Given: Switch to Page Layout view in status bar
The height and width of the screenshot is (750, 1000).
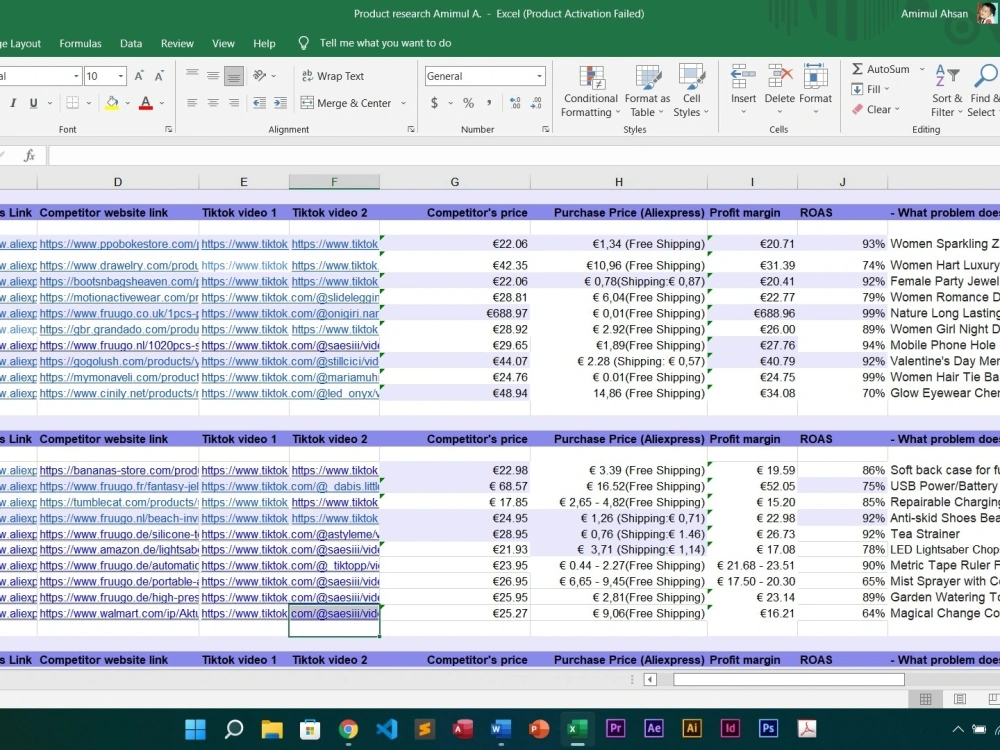Looking at the screenshot, I should point(959,700).
